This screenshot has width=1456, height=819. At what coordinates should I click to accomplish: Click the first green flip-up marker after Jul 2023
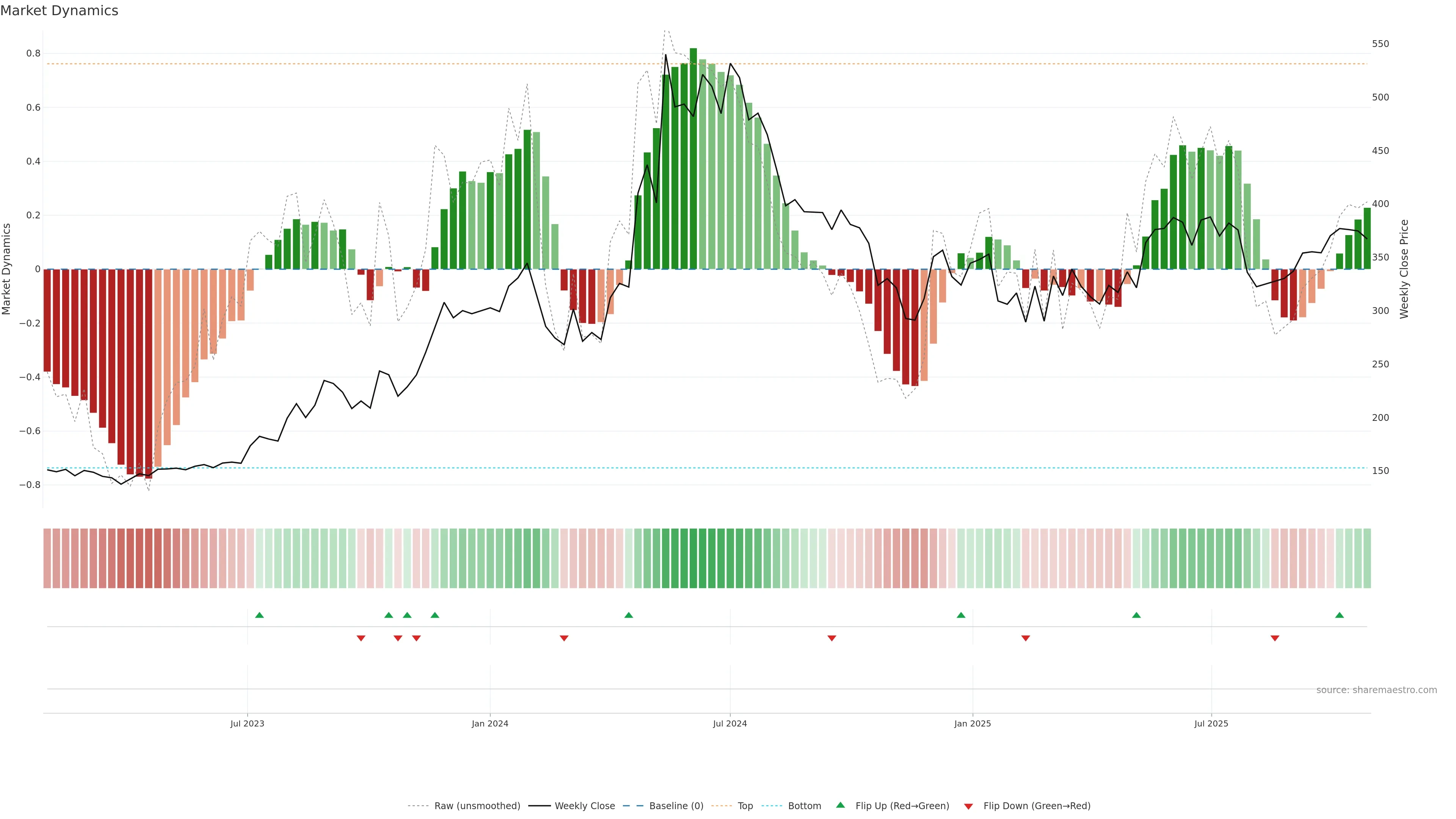[259, 615]
